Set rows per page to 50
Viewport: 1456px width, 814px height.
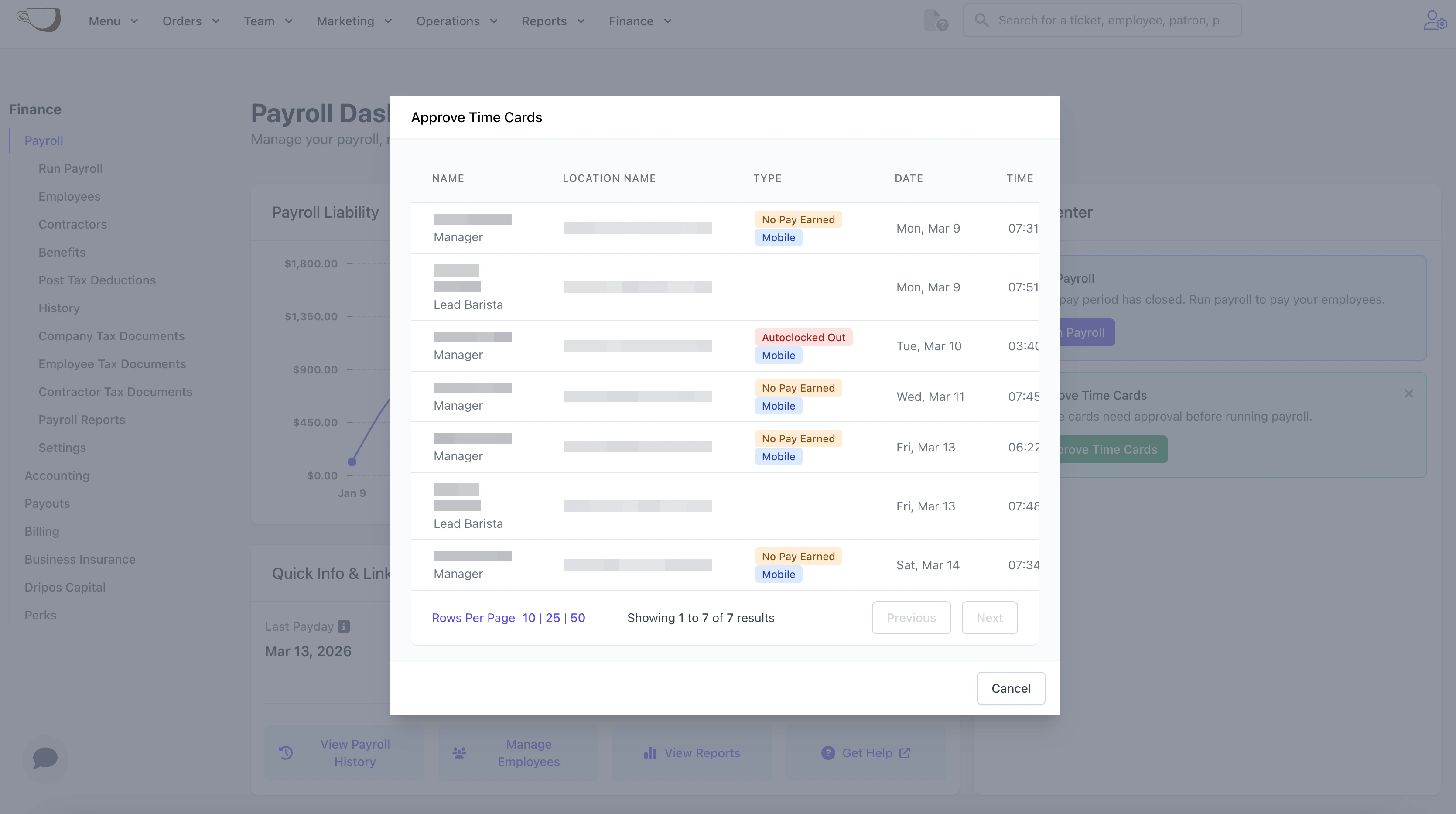(578, 618)
